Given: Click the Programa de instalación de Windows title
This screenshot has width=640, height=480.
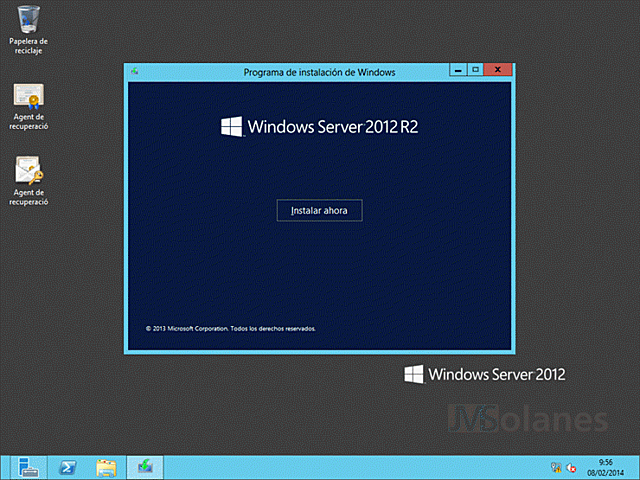Looking at the screenshot, I should [x=319, y=72].
